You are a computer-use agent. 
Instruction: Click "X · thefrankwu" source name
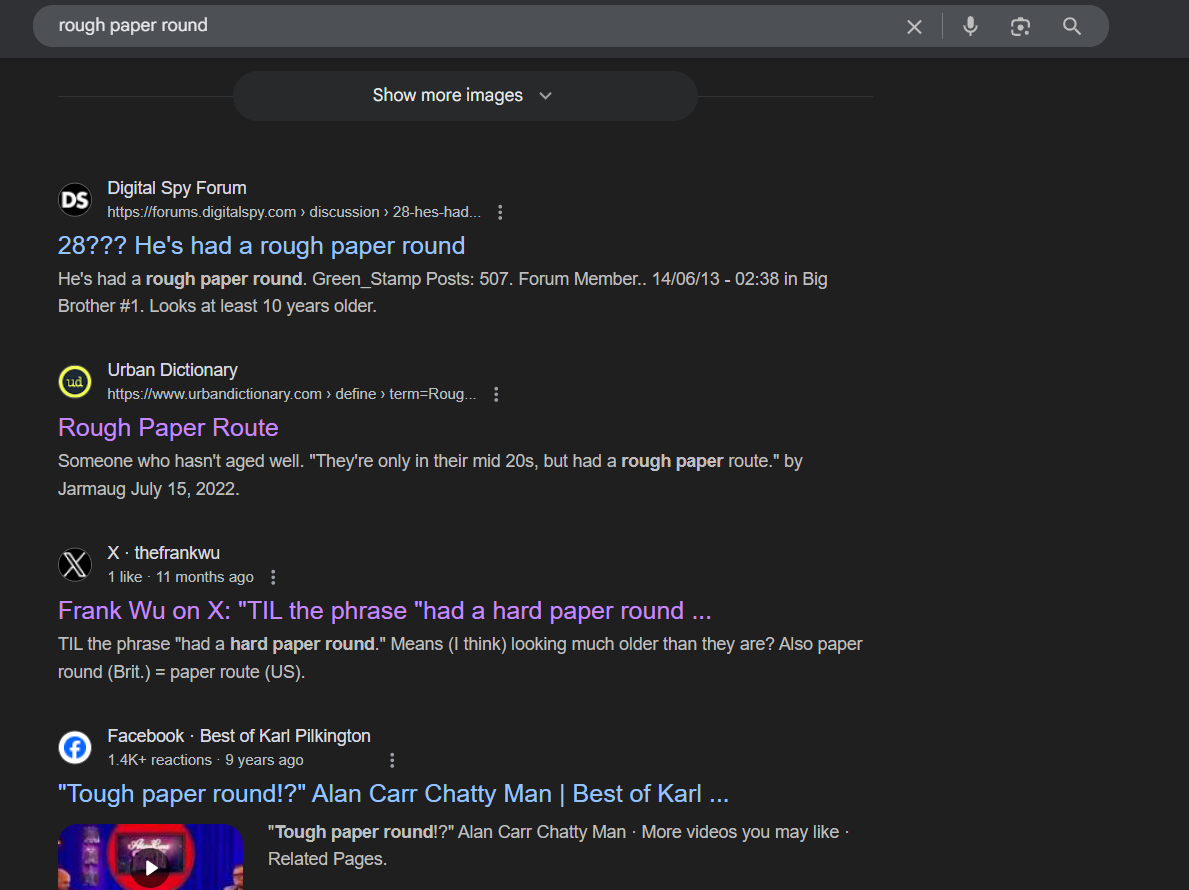point(163,553)
